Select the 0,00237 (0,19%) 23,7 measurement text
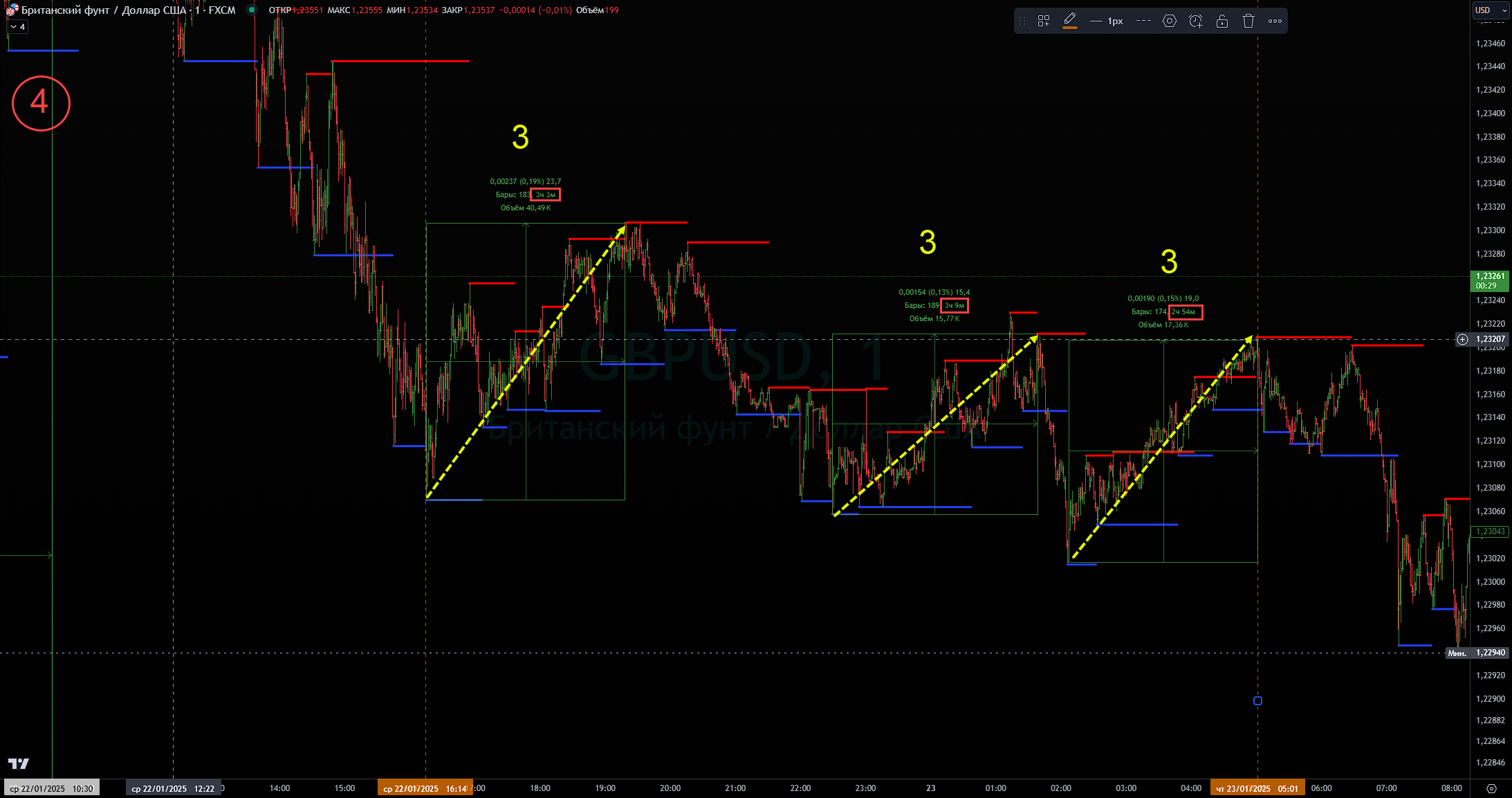Screen dimensions: 1512x798 [526, 181]
